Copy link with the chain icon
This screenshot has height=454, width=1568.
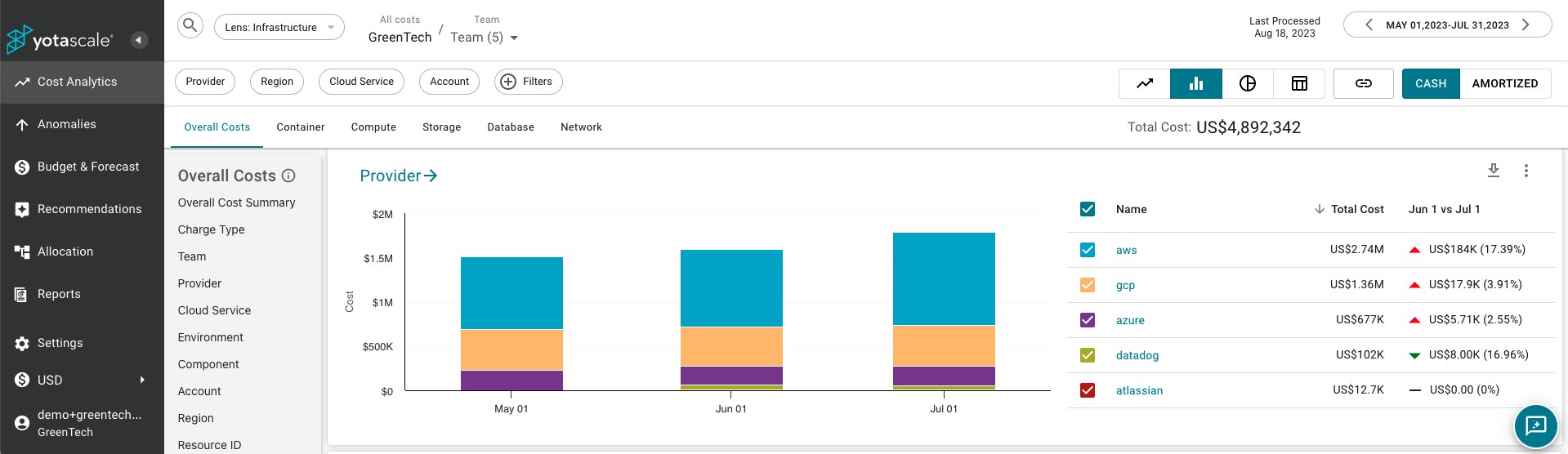[1364, 83]
